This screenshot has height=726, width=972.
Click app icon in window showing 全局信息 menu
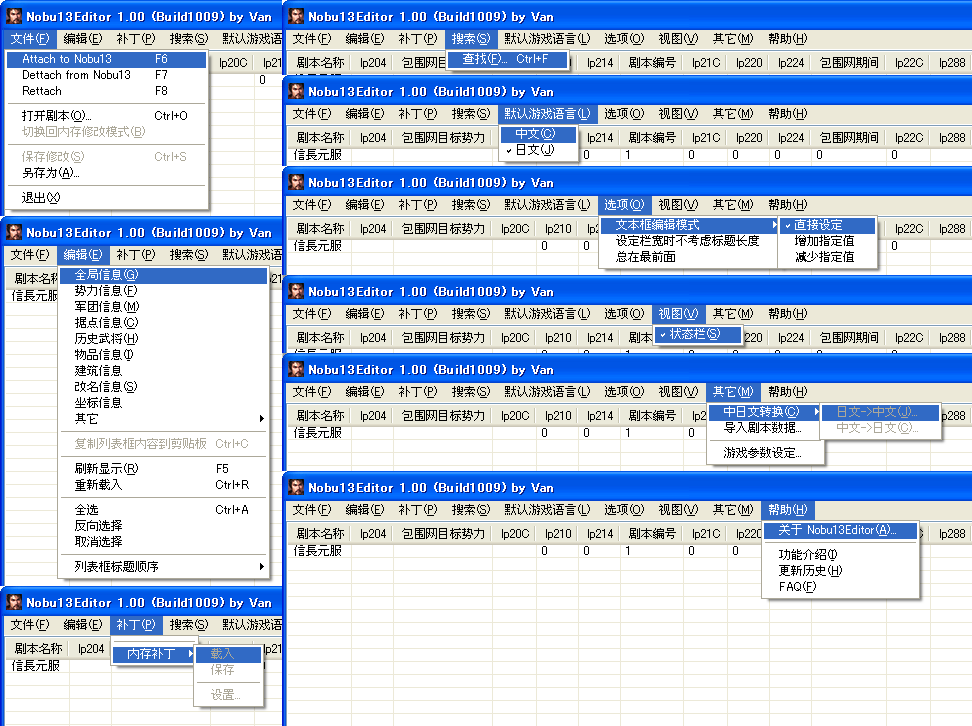click(14, 232)
